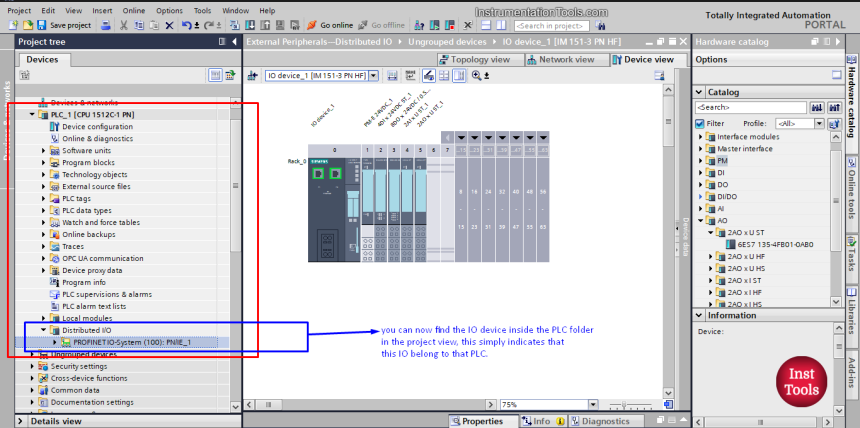This screenshot has height=428, width=860.
Task: Click the Print icon in the toolbar
Action: [104, 24]
